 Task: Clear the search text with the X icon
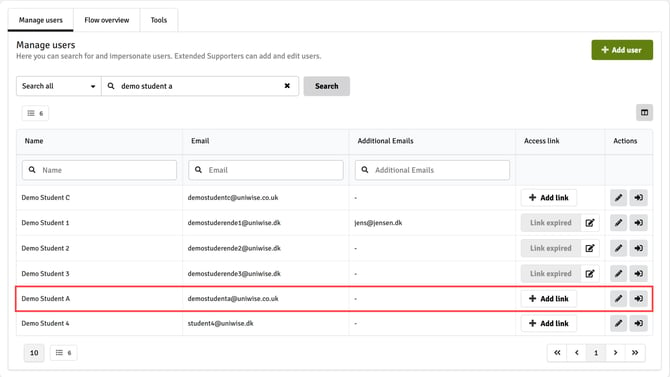pos(287,86)
